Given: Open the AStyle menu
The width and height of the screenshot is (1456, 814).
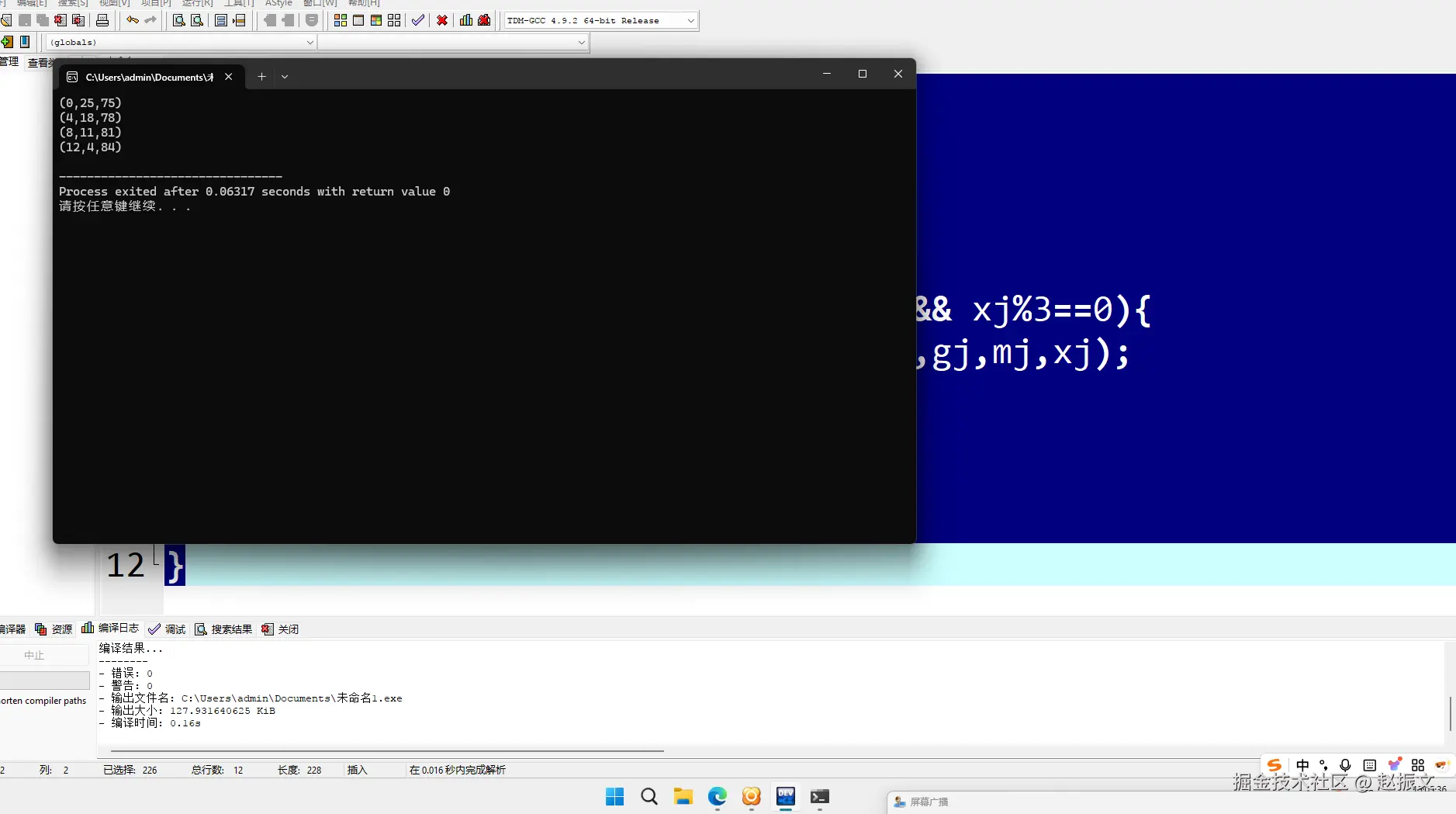Looking at the screenshot, I should (278, 3).
